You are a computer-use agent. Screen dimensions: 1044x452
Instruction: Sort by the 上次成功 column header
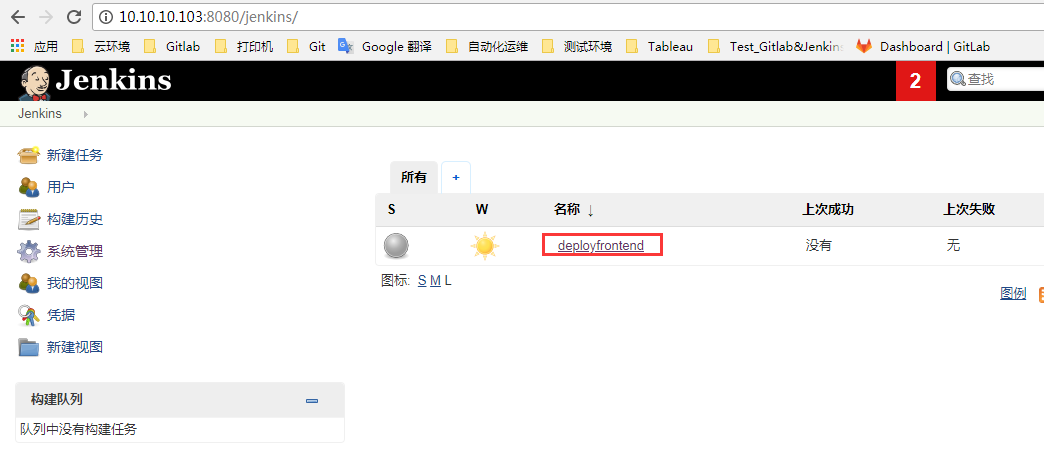(828, 210)
